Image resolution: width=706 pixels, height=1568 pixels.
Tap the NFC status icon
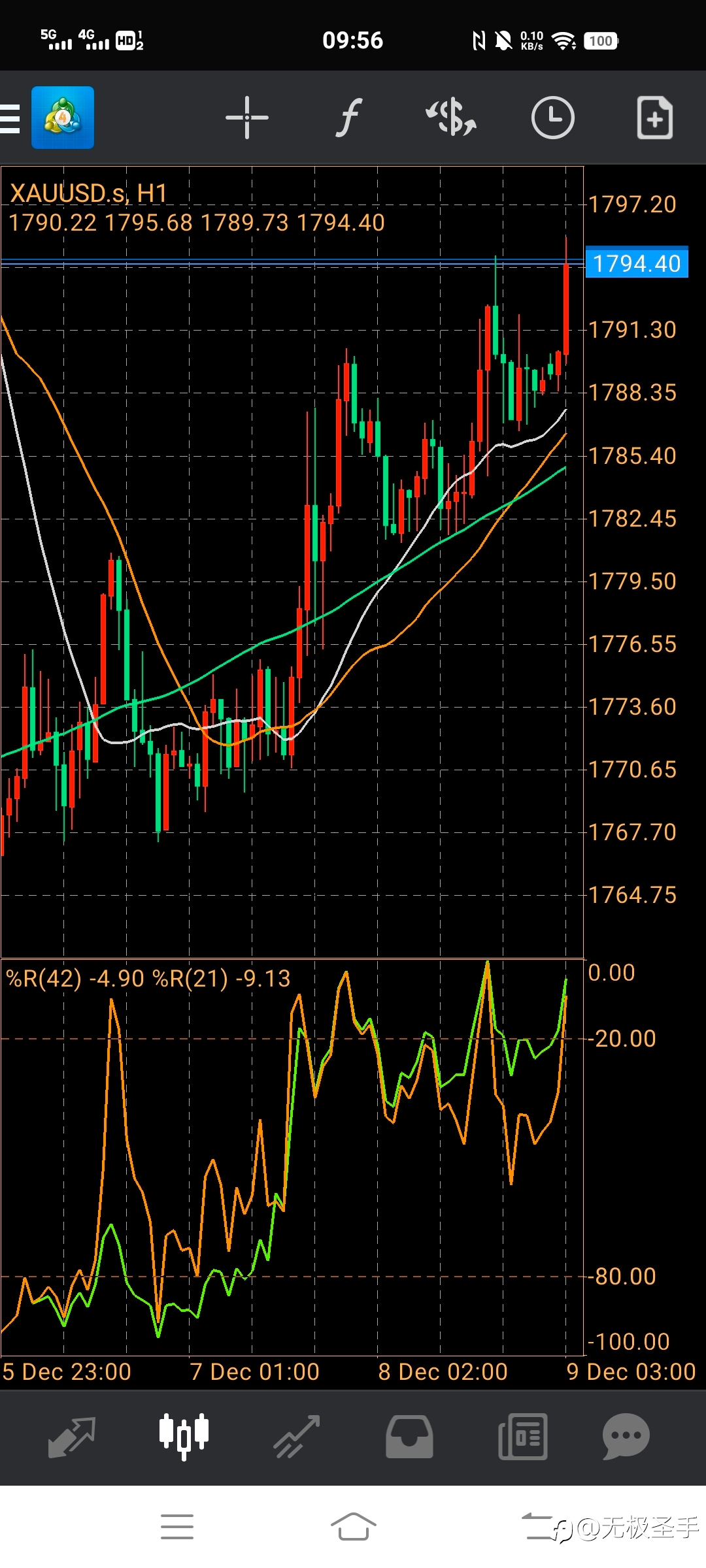pos(479,41)
